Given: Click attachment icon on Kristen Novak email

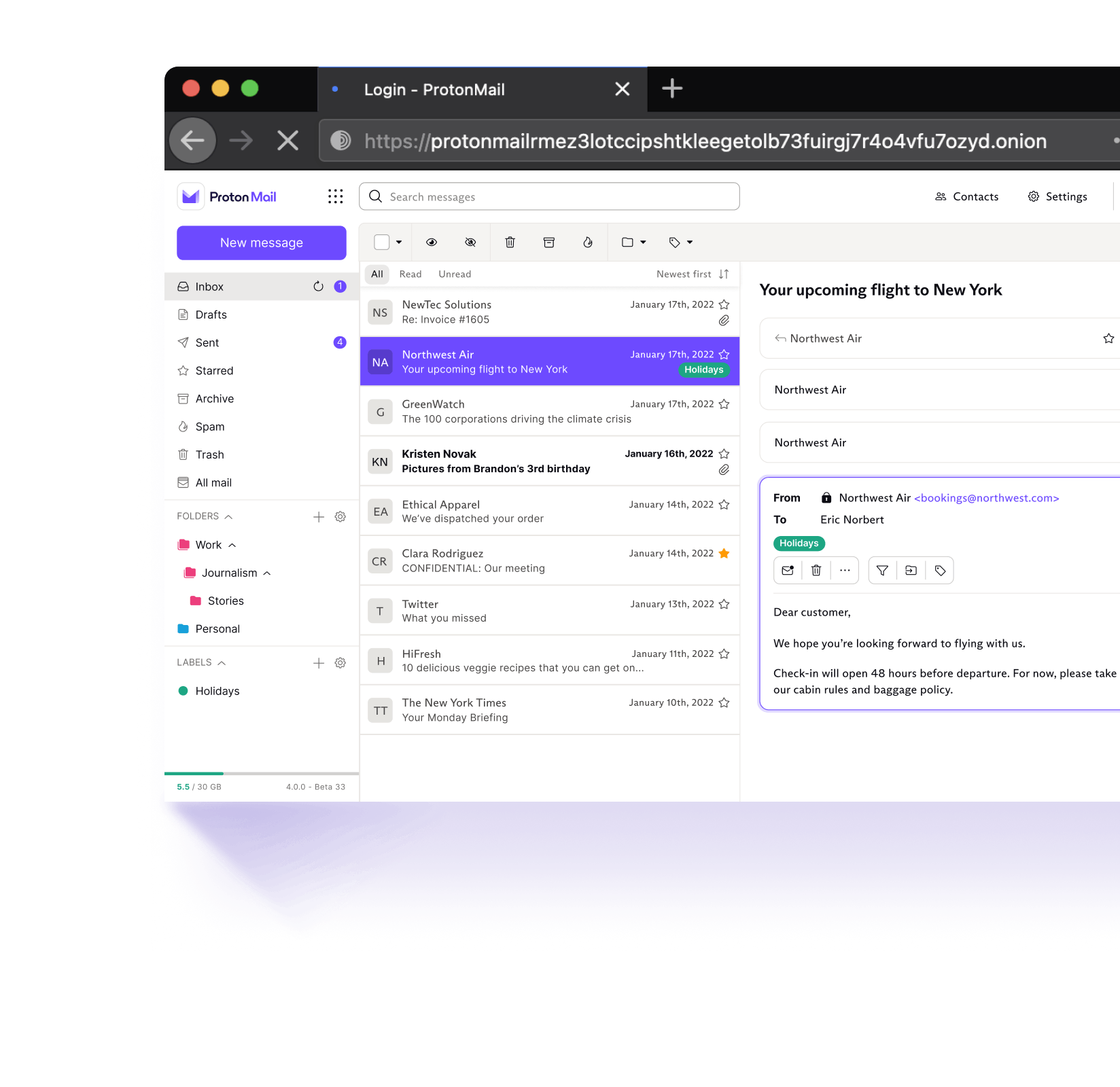Looking at the screenshot, I should coord(724,470).
